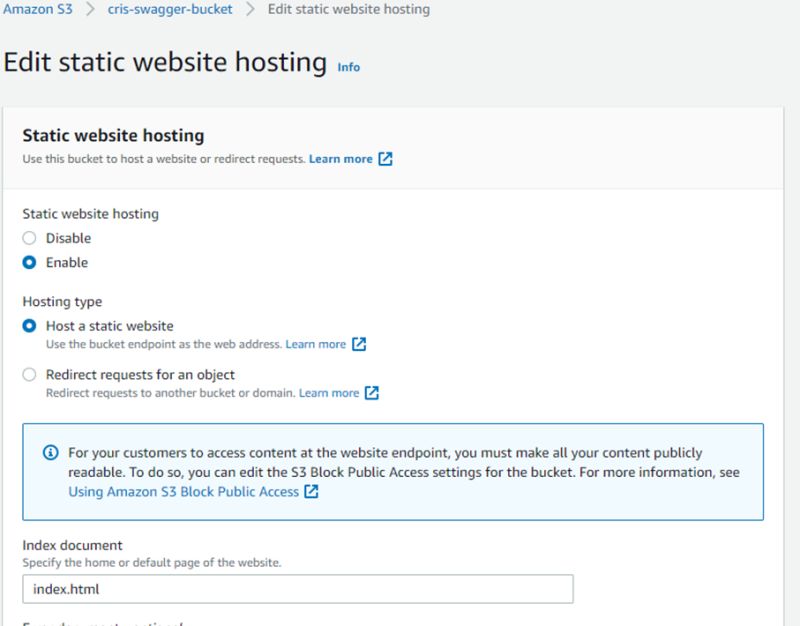
Task: Open the Amazon S3 breadcrumb link
Action: 38,9
